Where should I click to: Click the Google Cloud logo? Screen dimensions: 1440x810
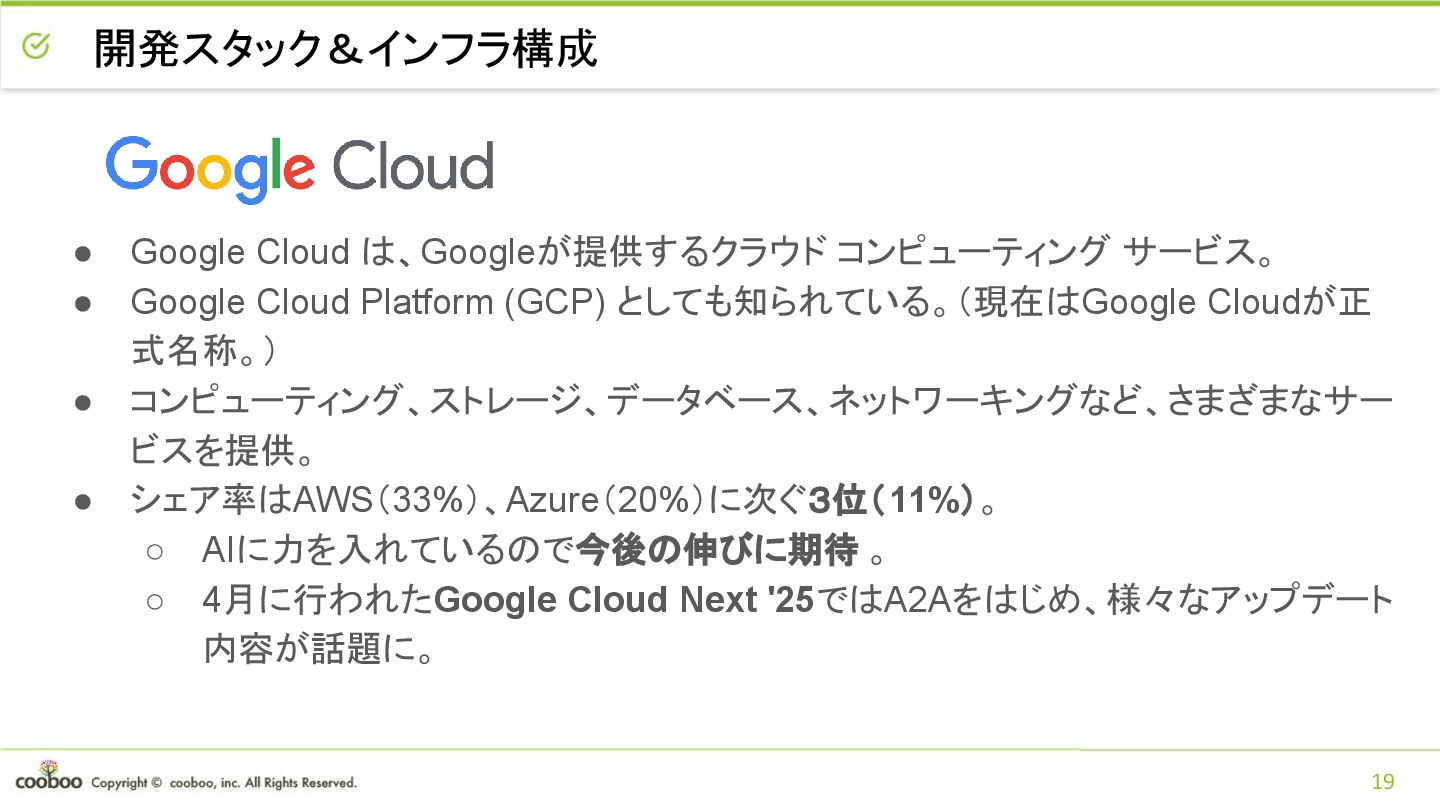click(299, 169)
